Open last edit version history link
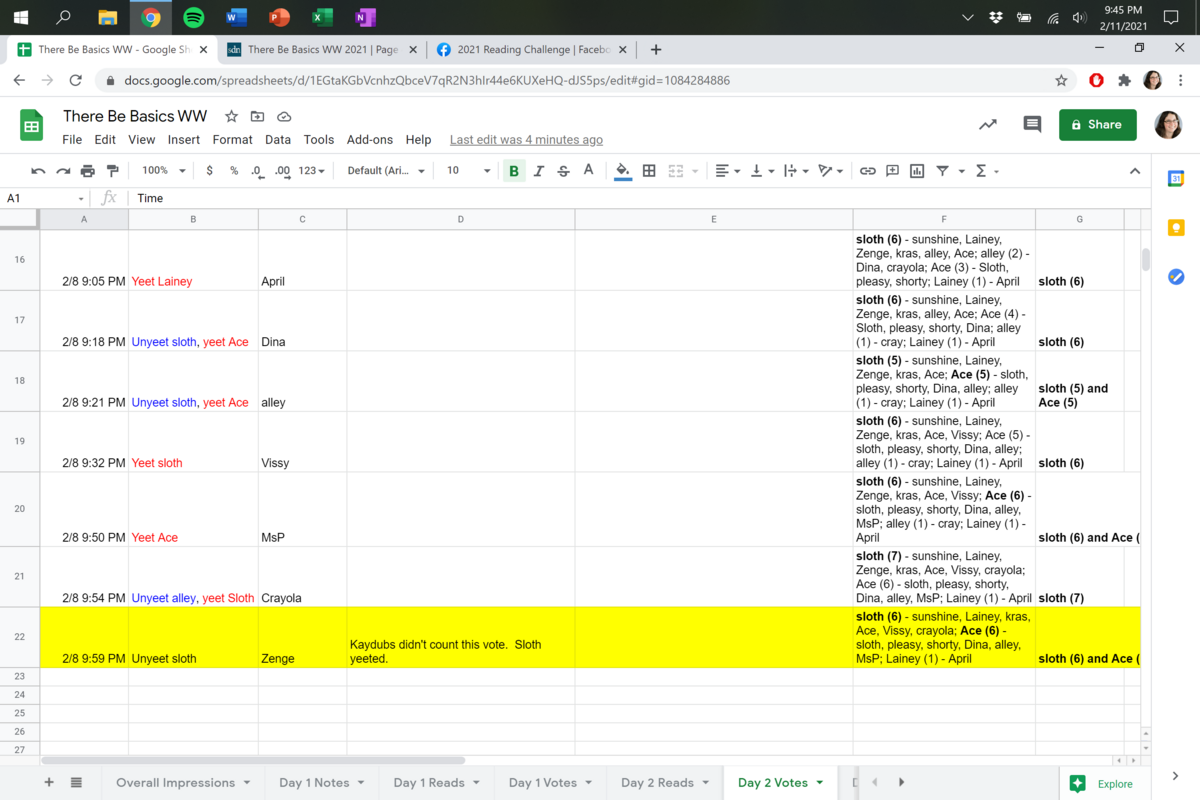Screen dimensions: 1200x800 coord(526,140)
